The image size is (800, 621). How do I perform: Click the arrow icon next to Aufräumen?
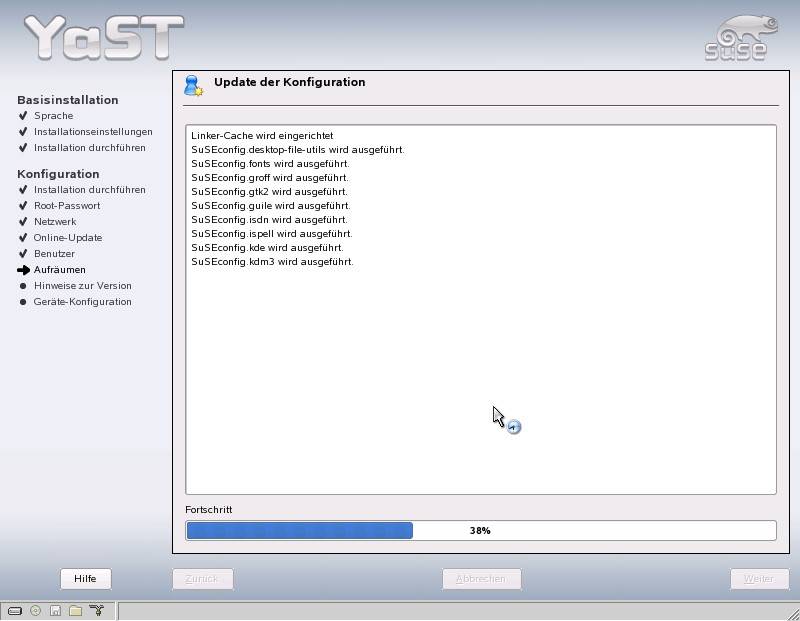pos(23,270)
